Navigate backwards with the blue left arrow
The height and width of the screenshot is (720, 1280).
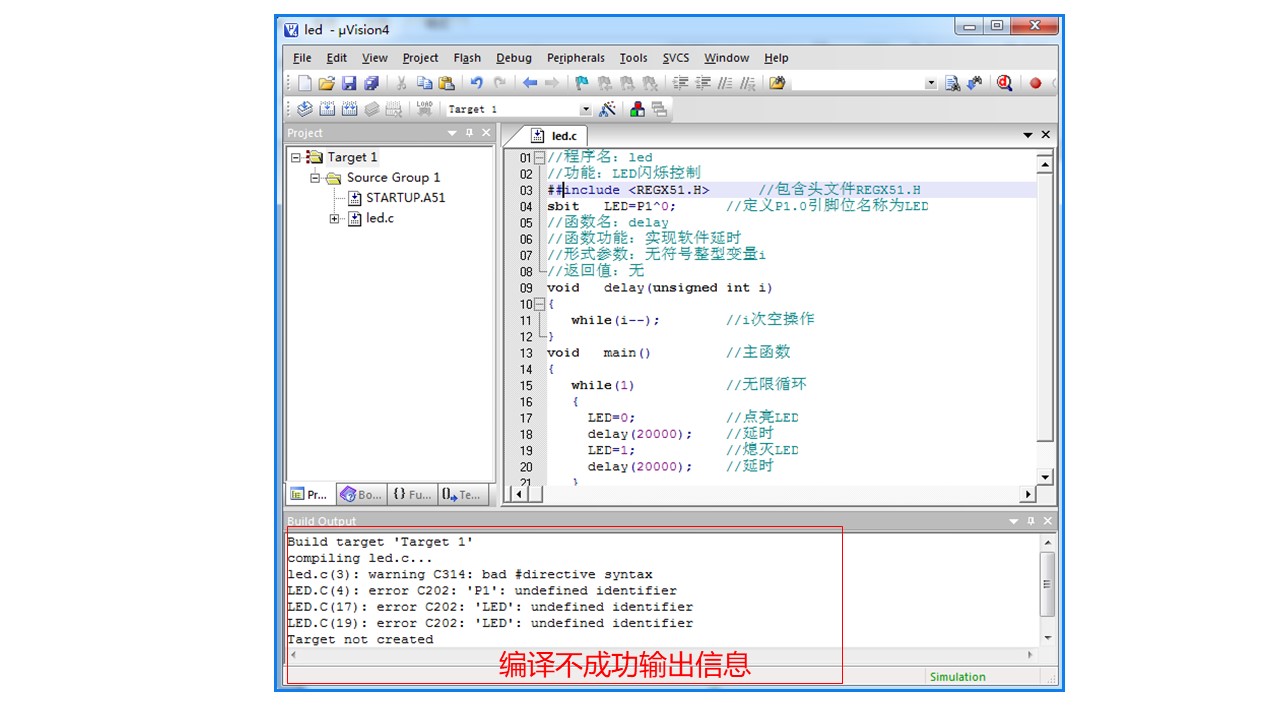coord(530,84)
